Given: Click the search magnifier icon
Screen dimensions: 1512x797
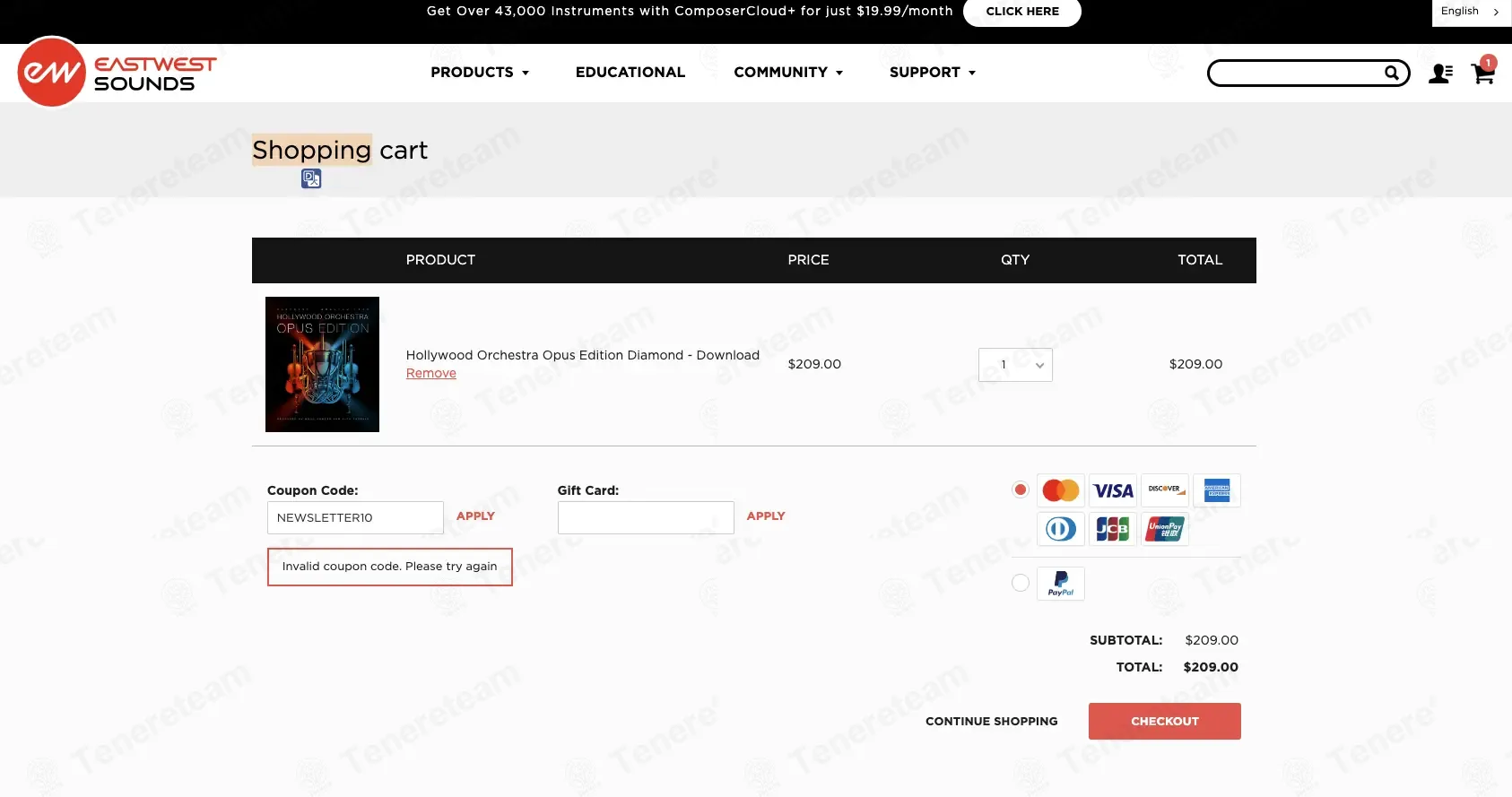Looking at the screenshot, I should pyautogui.click(x=1391, y=73).
